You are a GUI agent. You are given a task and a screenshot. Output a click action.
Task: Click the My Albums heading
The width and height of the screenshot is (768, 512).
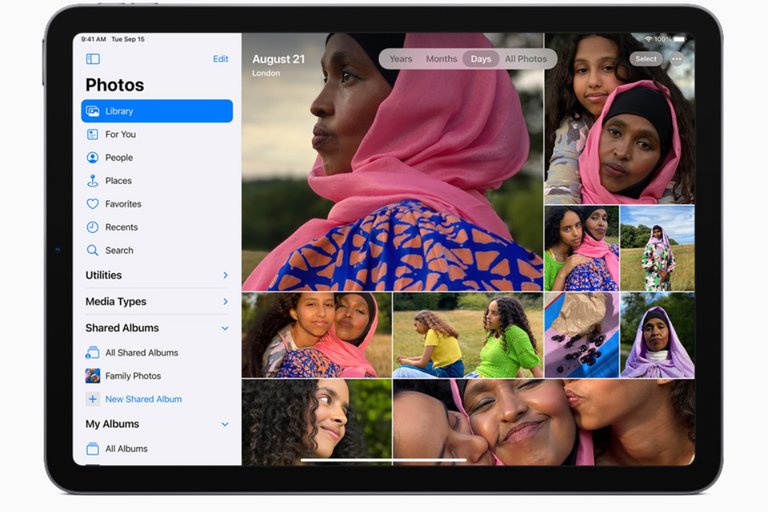[112, 424]
